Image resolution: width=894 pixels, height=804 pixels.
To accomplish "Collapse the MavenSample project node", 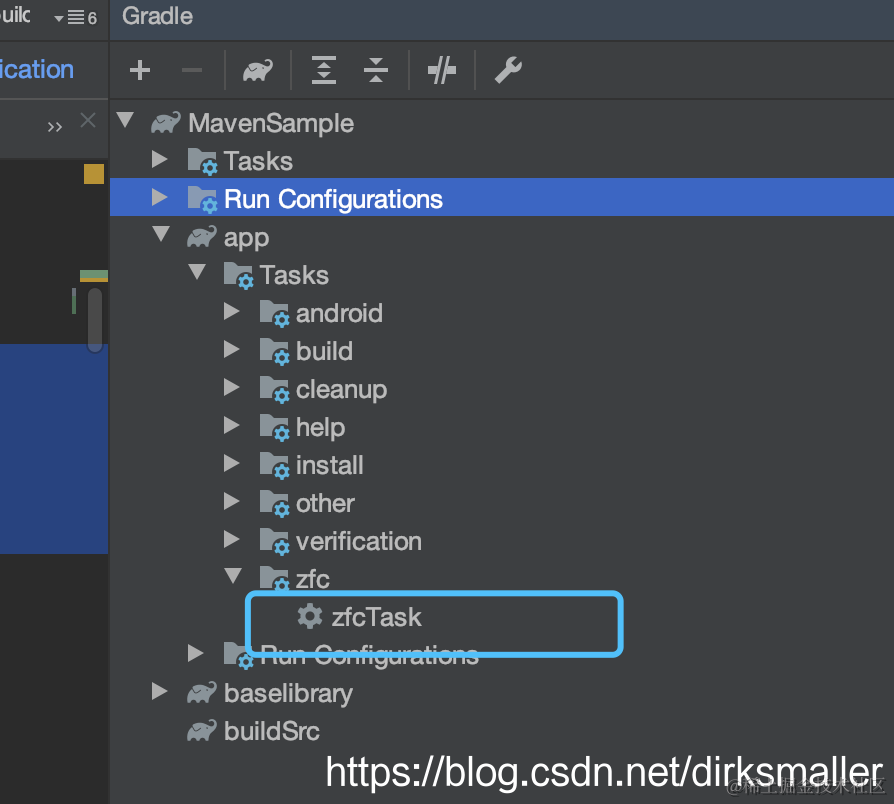I will click(x=125, y=120).
